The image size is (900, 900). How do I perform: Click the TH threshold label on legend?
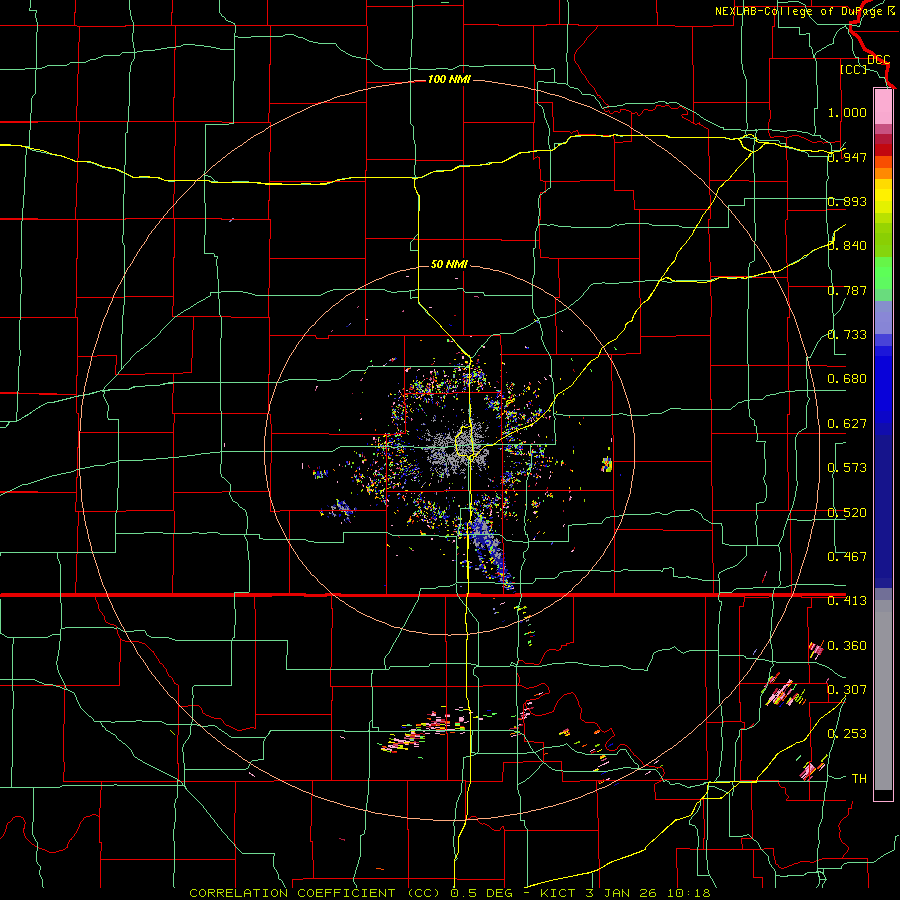pos(859,779)
